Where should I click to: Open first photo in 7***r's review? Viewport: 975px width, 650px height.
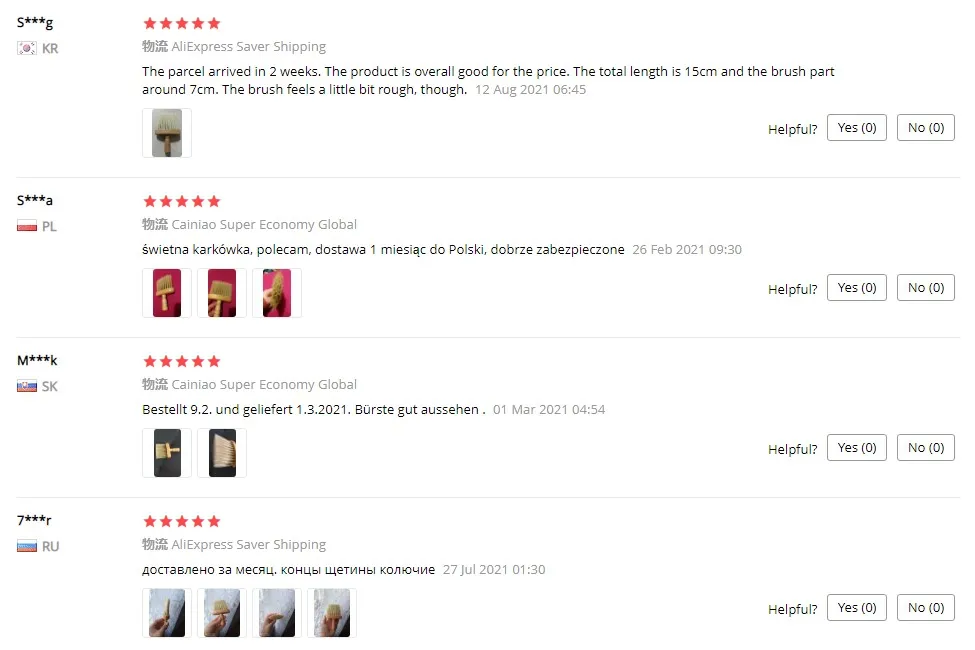(x=167, y=613)
